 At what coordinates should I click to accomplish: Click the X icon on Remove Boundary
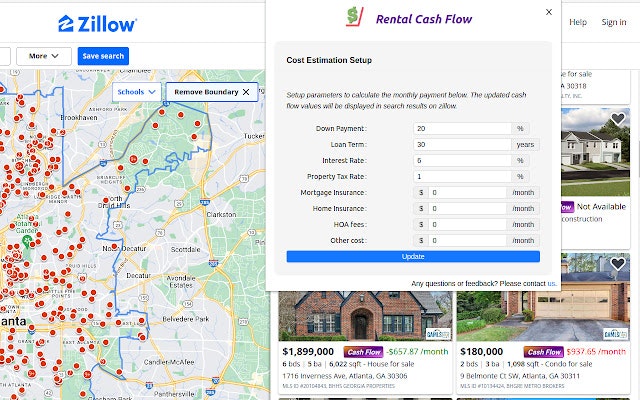click(246, 92)
